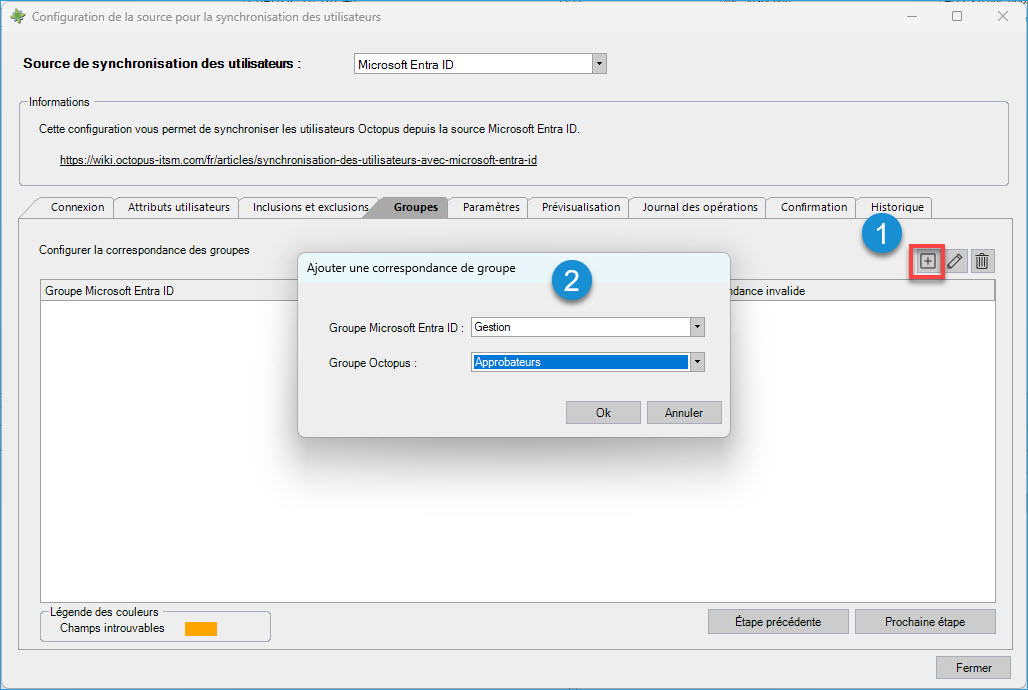Open the Prévisualisation tab
This screenshot has height=690, width=1028.
(580, 207)
